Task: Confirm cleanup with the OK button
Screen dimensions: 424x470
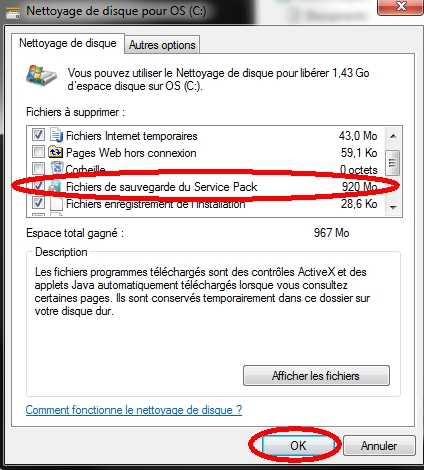Action: pos(298,446)
